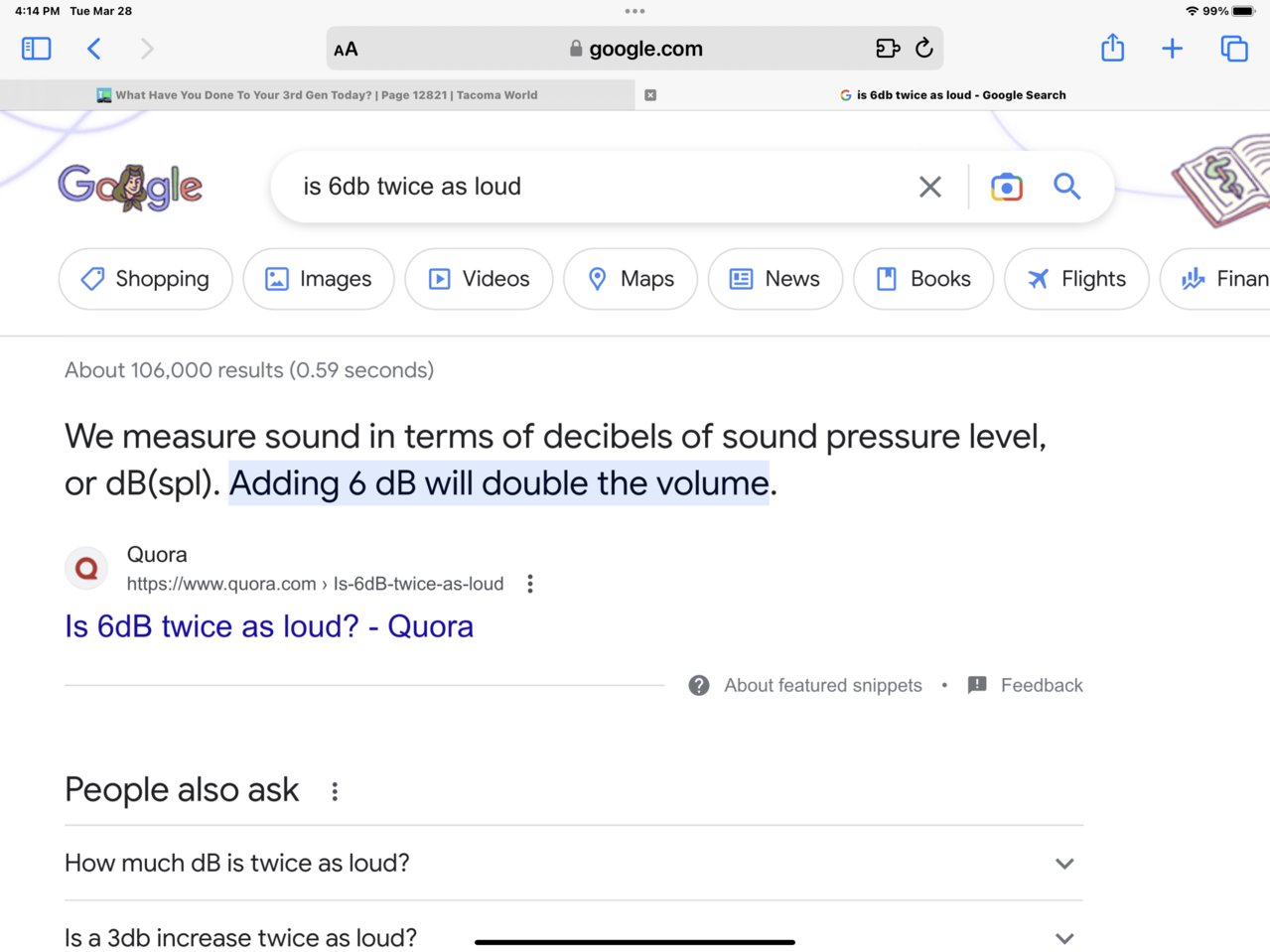
Task: Open the AA reader text size menu
Action: [346, 49]
